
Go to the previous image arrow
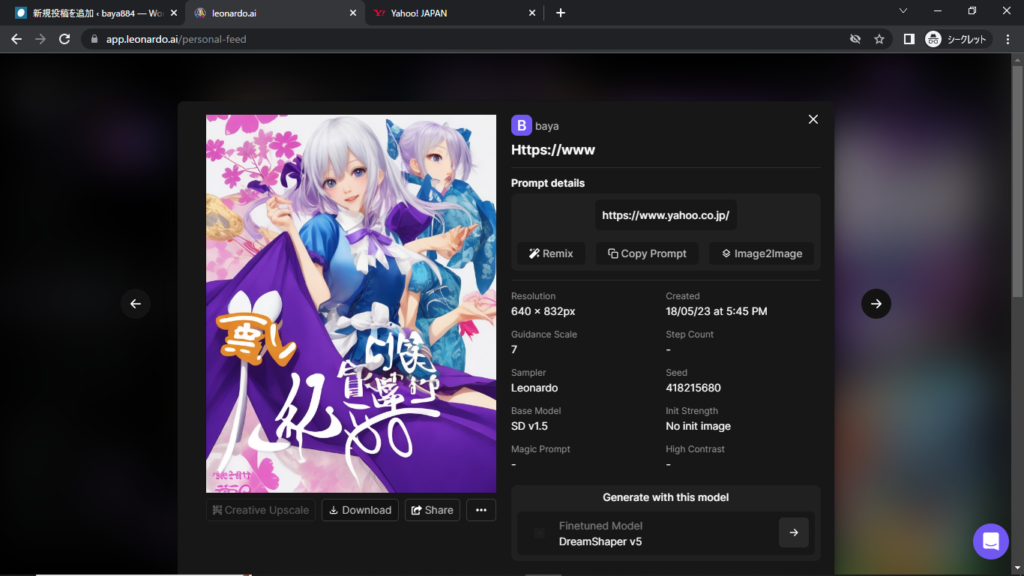click(x=136, y=304)
